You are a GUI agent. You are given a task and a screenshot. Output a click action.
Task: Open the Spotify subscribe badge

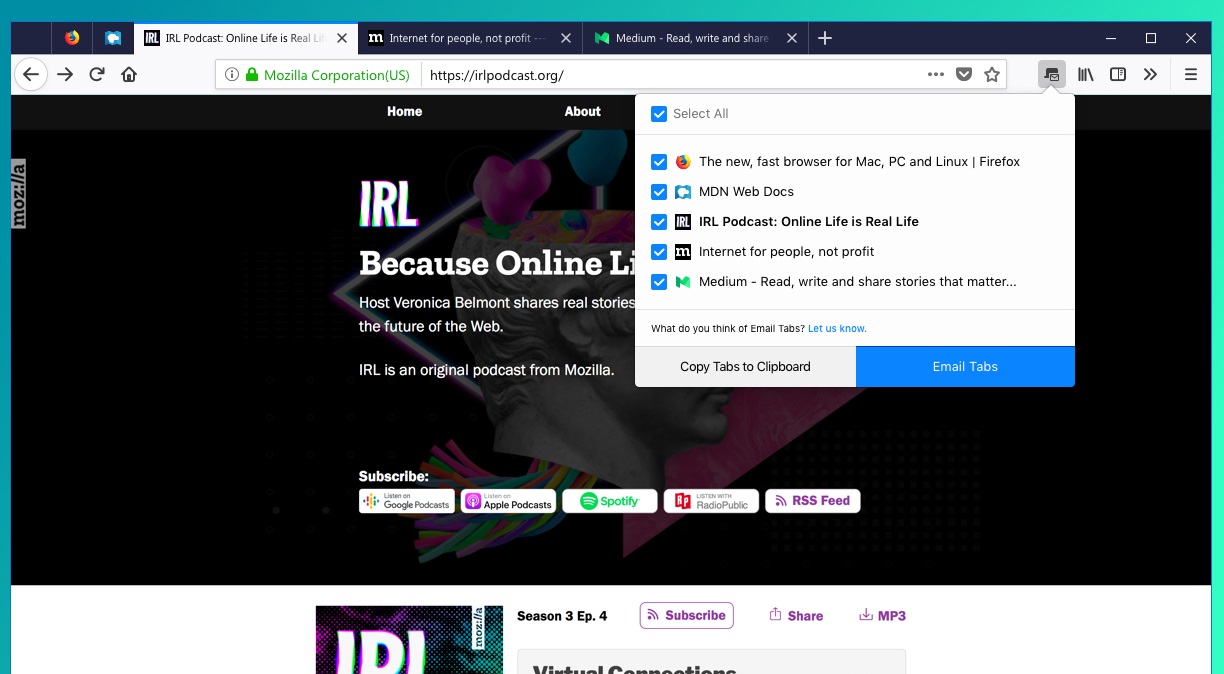tap(610, 501)
